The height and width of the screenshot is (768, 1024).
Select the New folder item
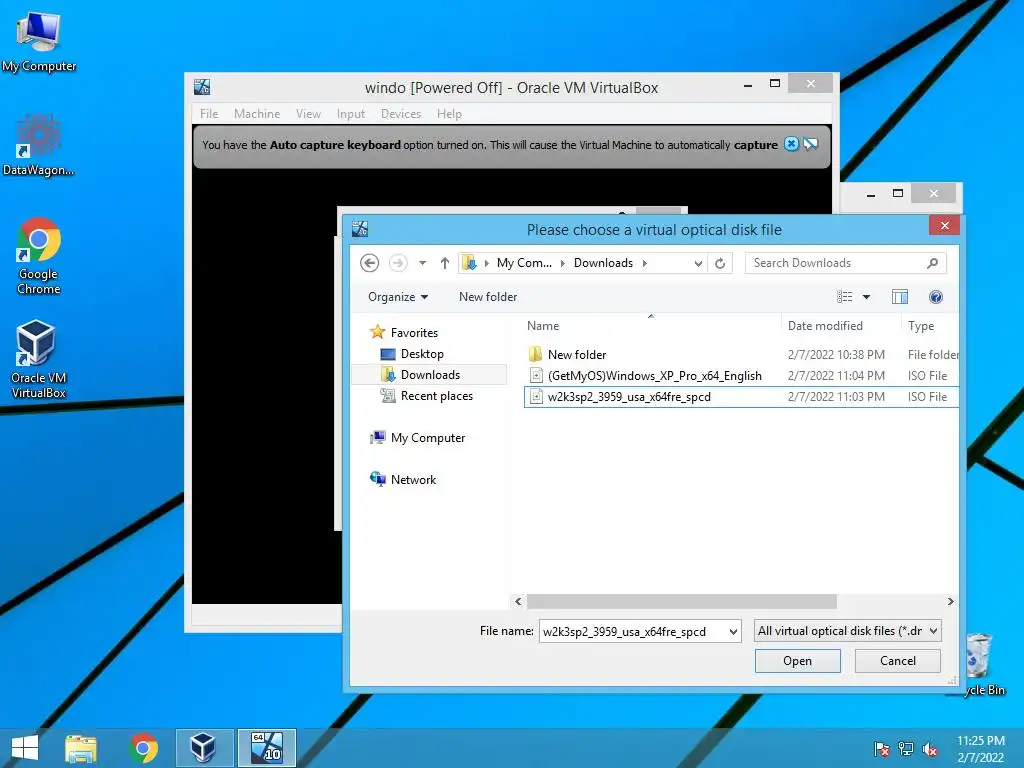741,355
